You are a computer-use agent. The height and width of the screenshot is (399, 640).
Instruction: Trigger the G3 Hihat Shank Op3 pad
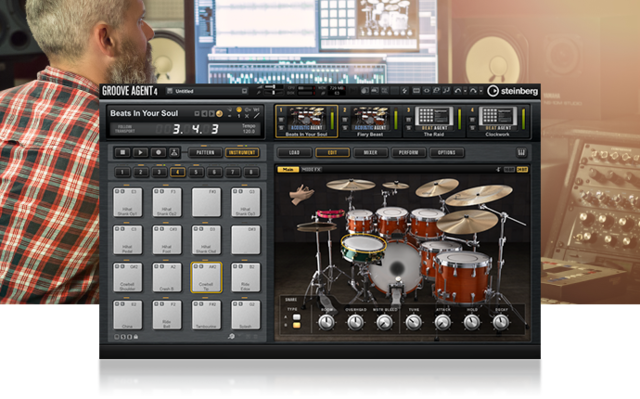pos(246,202)
